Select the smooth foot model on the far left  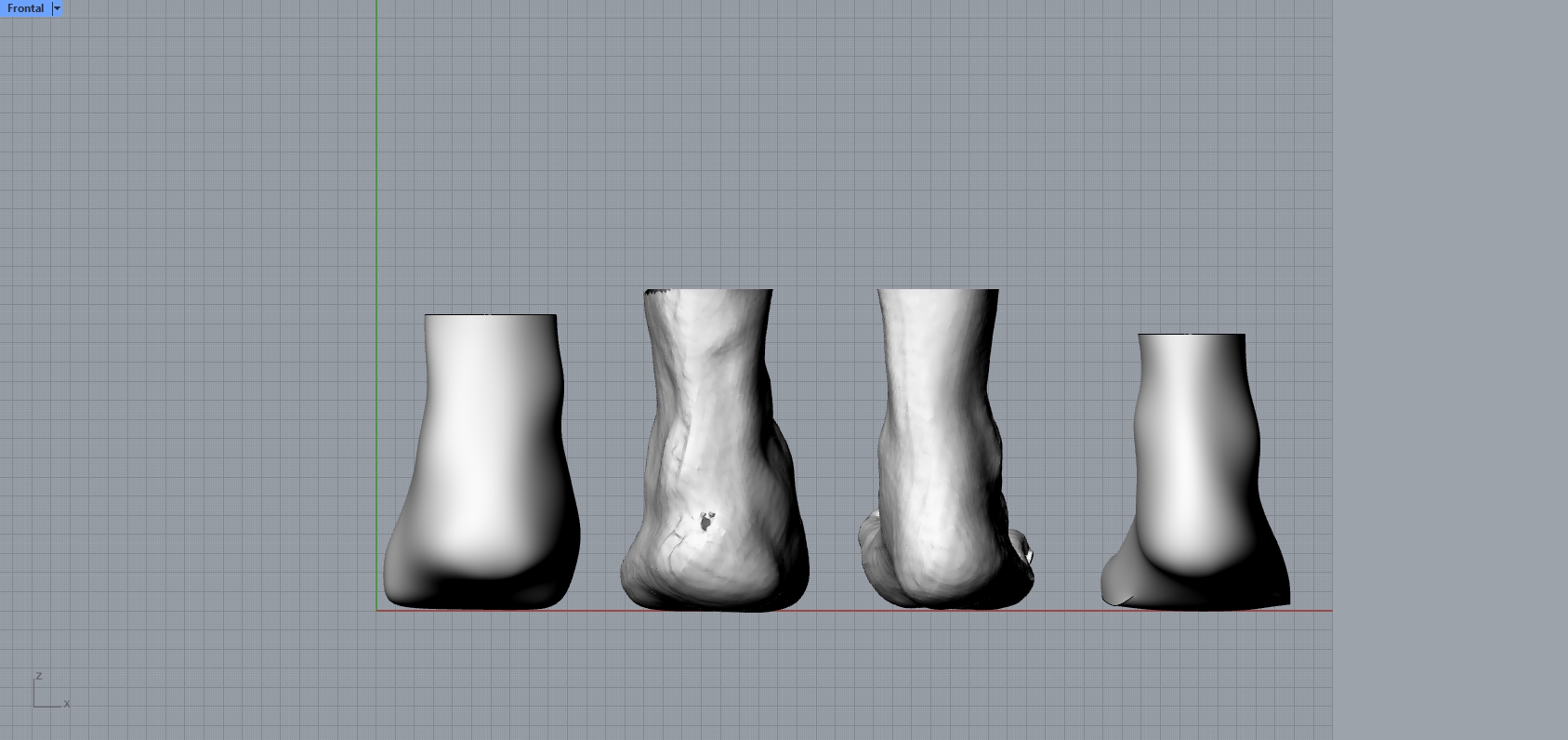click(481, 462)
